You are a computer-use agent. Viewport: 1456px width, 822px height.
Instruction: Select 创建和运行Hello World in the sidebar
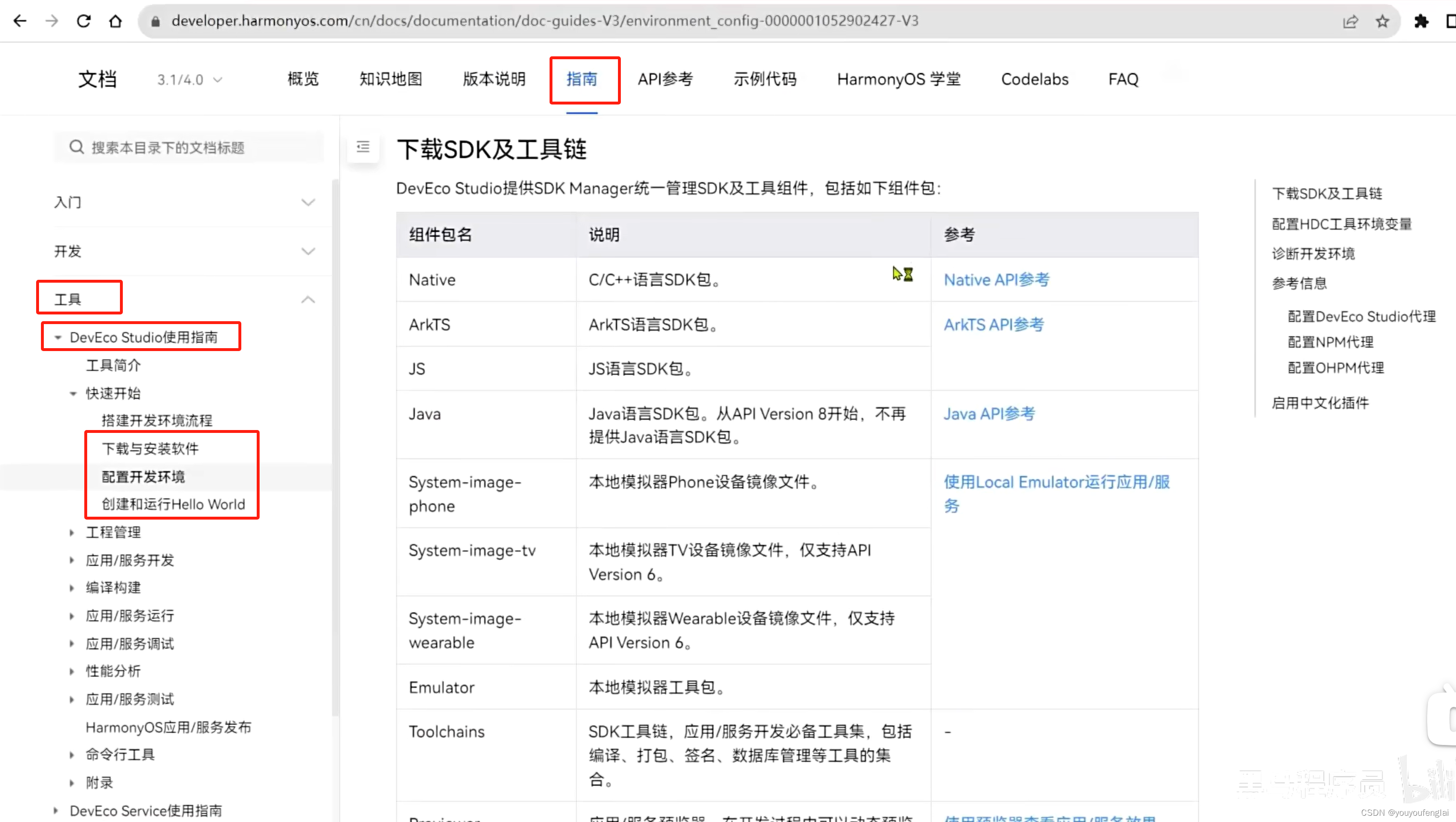coord(173,504)
